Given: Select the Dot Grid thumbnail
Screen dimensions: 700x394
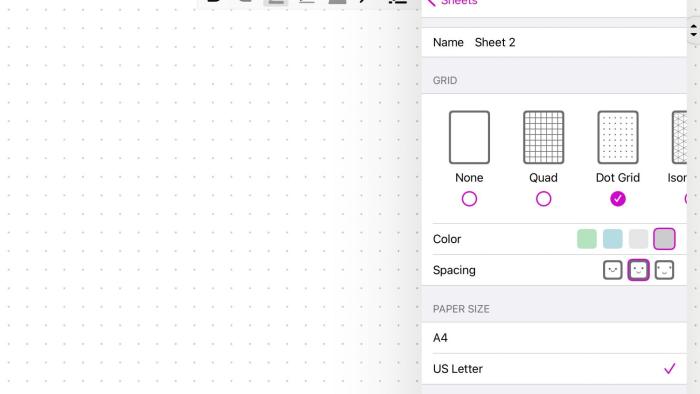Looking at the screenshot, I should pyautogui.click(x=618, y=137).
